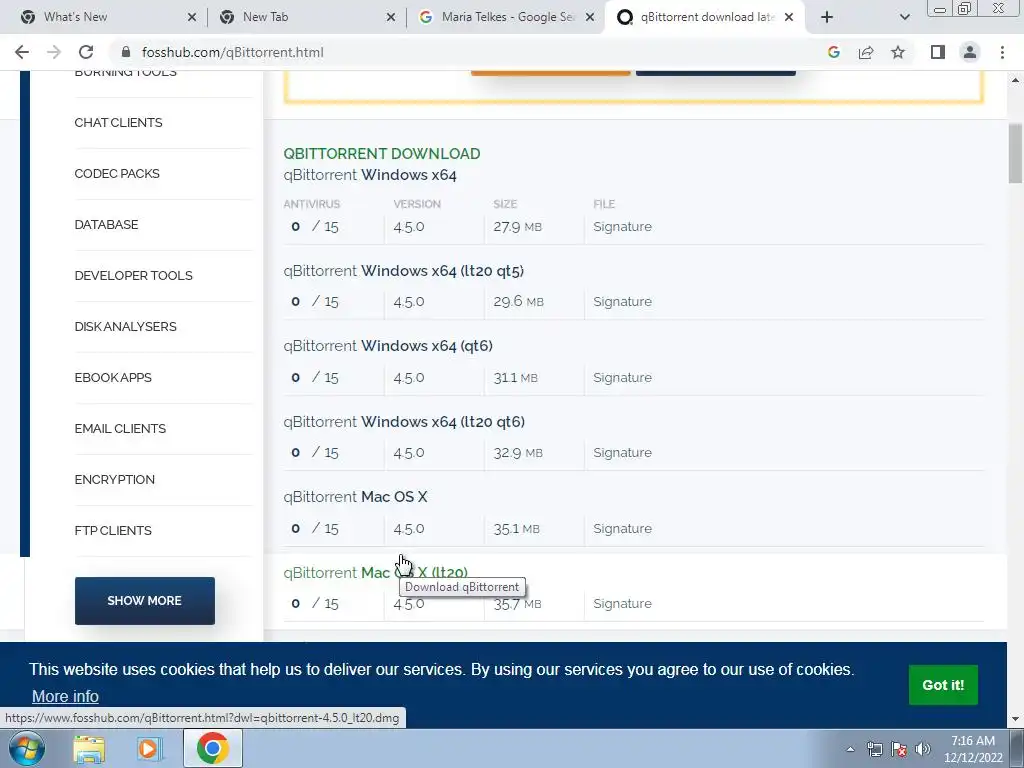Viewport: 1024px width, 768px height.
Task: Close the New Tab tab
Action: 391,17
